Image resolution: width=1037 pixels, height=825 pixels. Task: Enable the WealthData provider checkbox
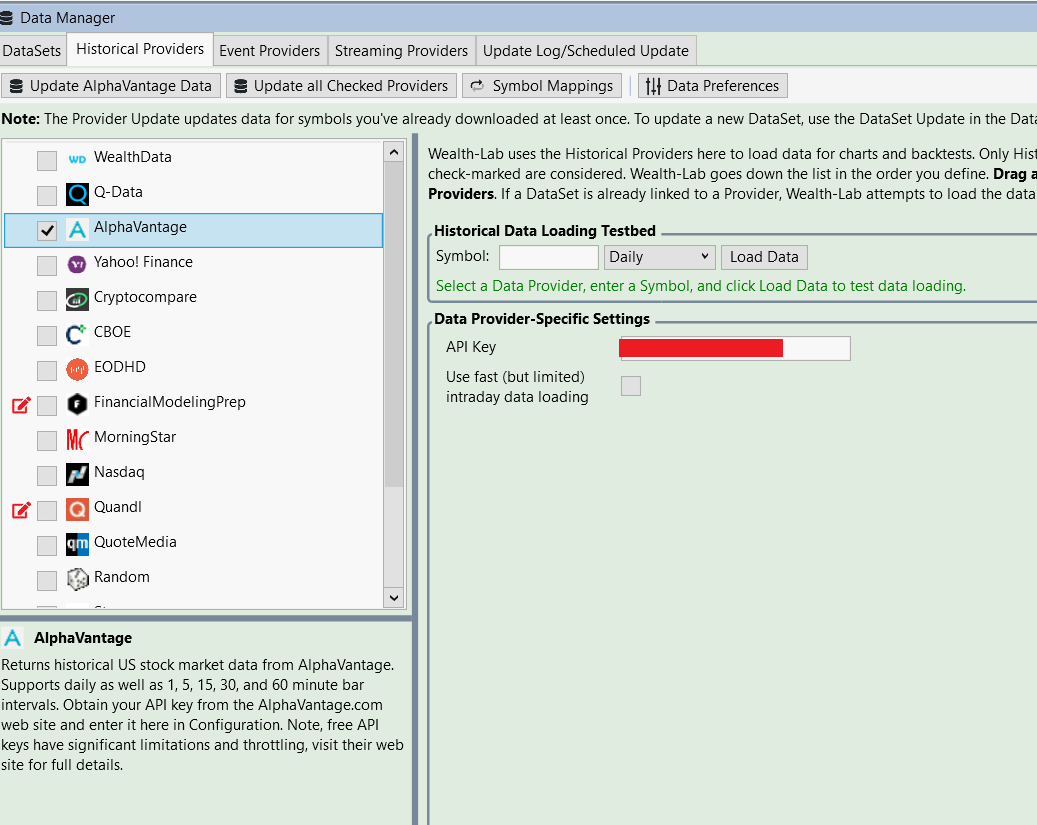[x=47, y=160]
